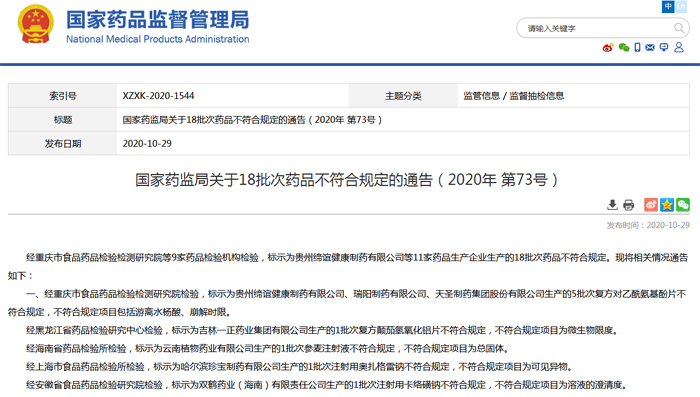Open the green WeChat icon in the header
Screen dimensions: 700x397
(x=624, y=47)
